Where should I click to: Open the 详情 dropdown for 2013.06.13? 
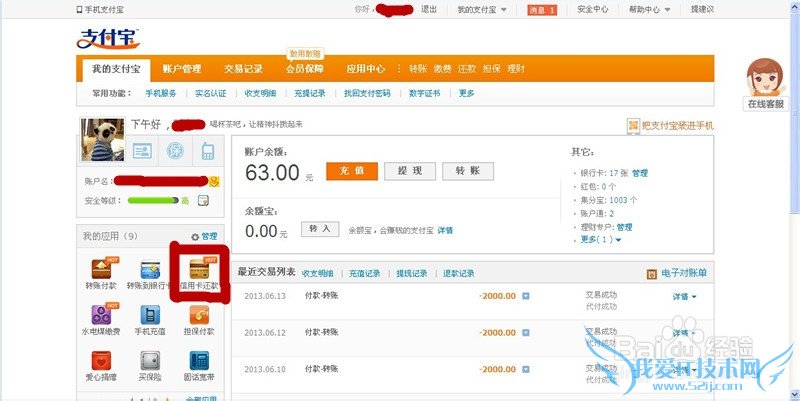(x=685, y=296)
